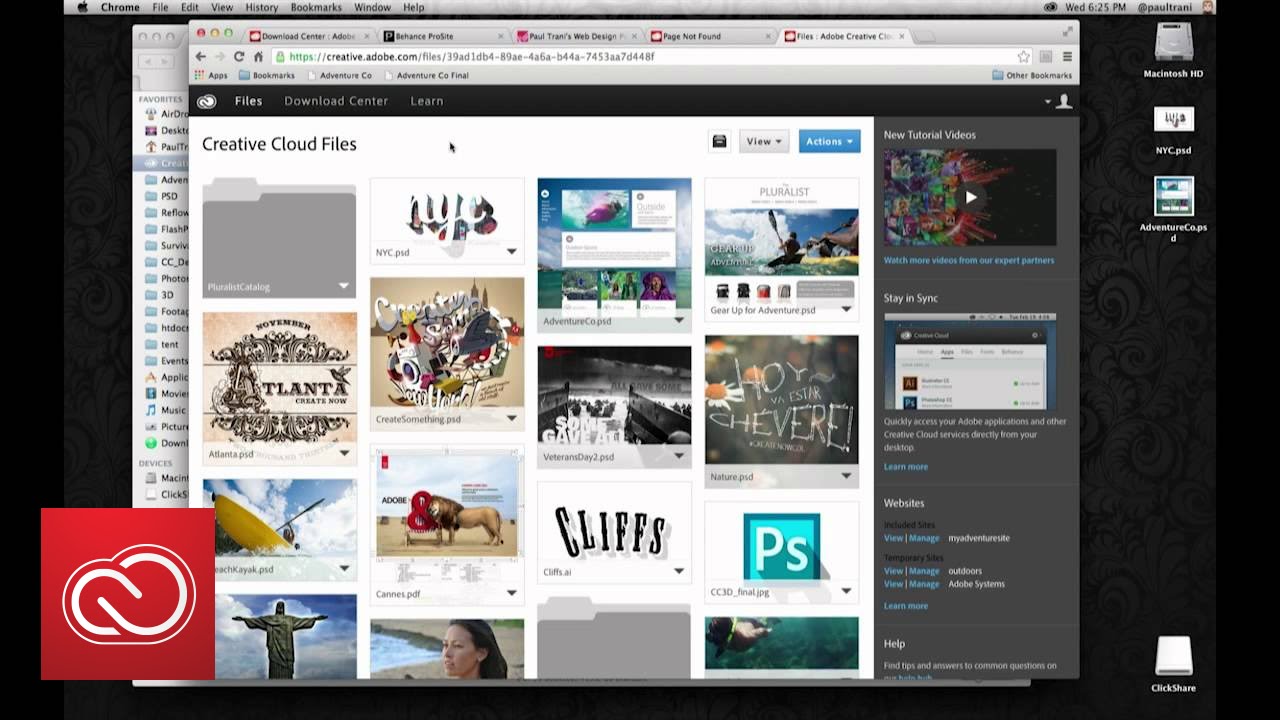Click Watch more videos from expert partners

(x=969, y=260)
